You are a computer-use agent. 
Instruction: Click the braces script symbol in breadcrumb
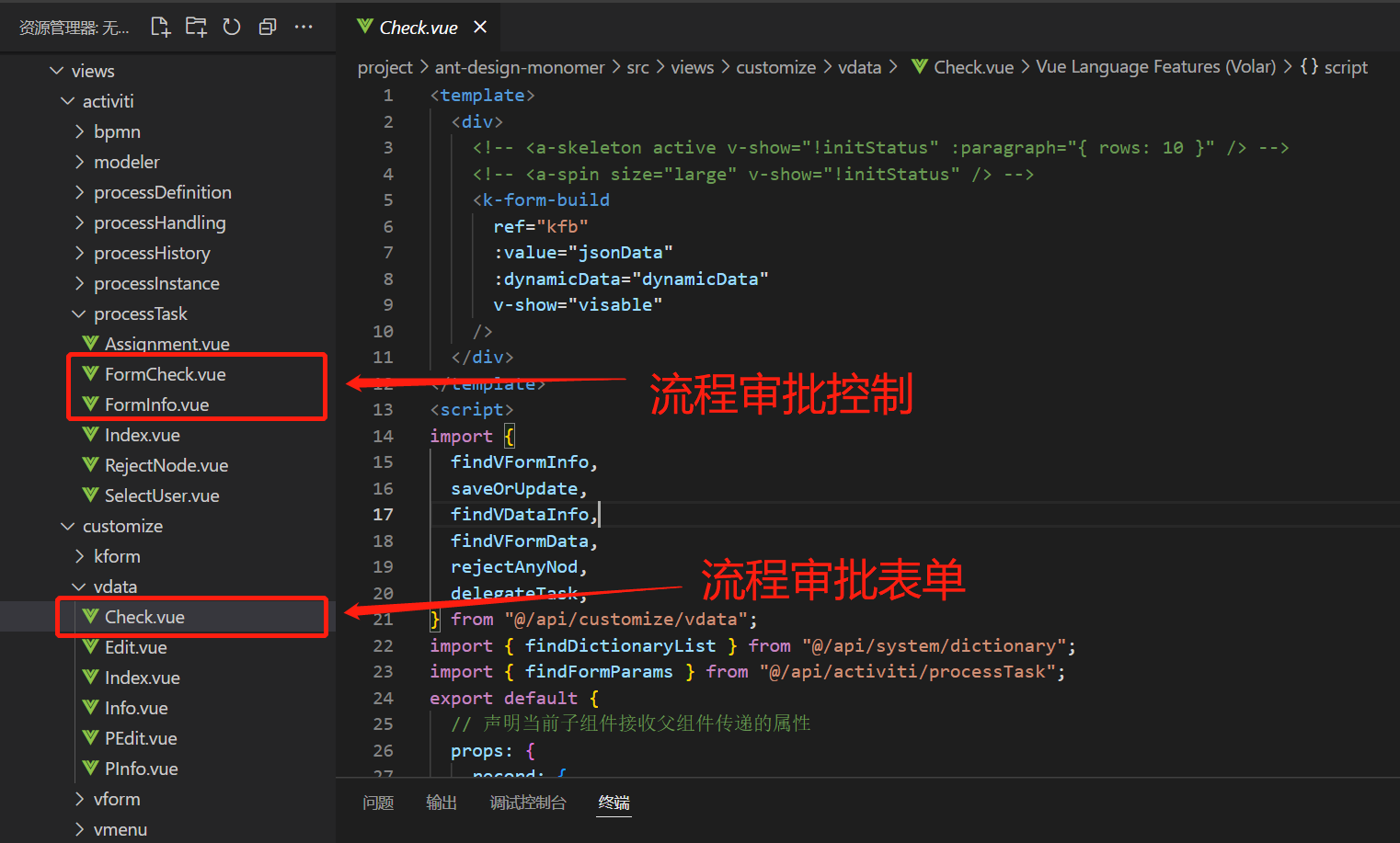[1309, 66]
